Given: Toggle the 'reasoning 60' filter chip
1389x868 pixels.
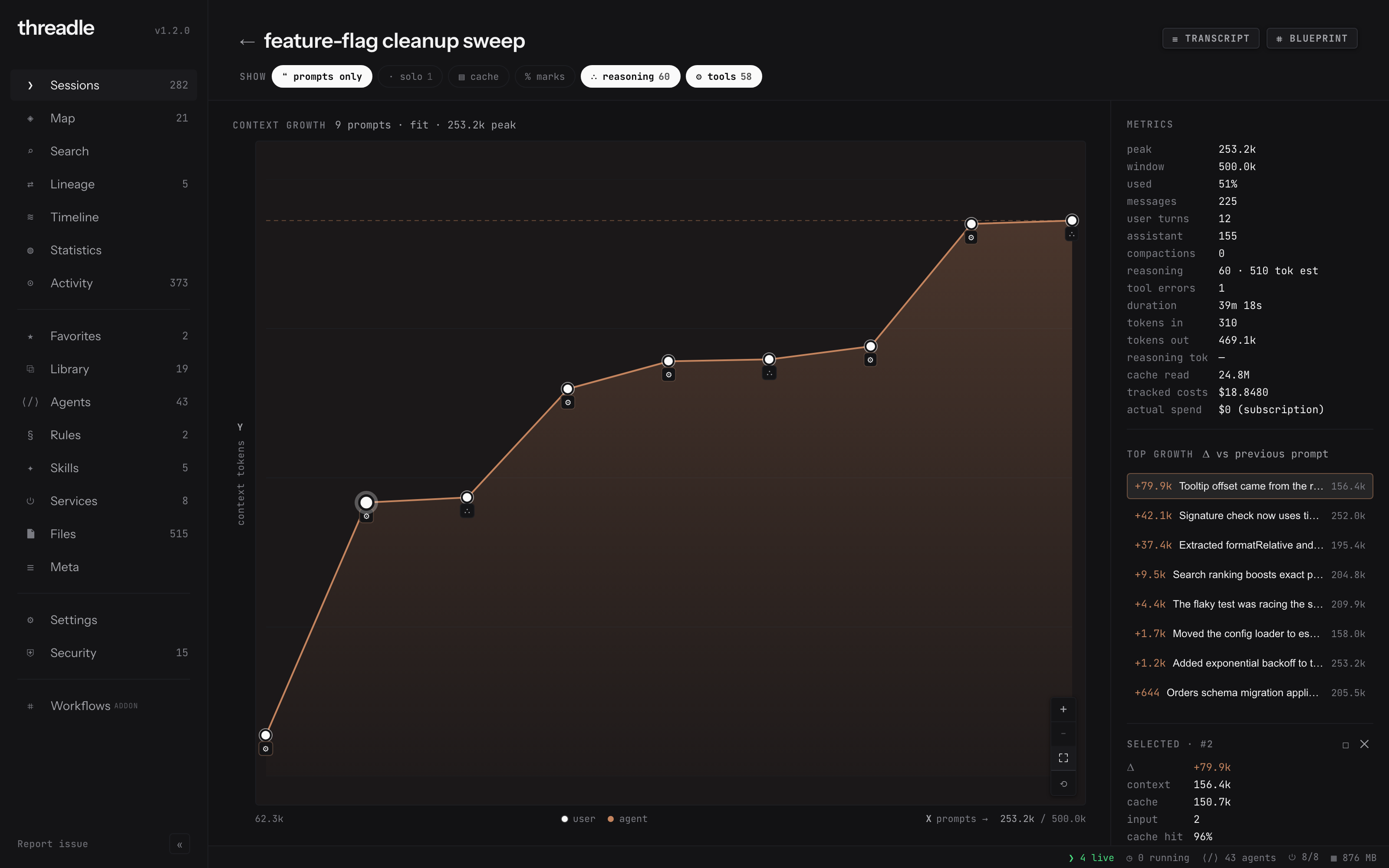Looking at the screenshot, I should pos(630,77).
